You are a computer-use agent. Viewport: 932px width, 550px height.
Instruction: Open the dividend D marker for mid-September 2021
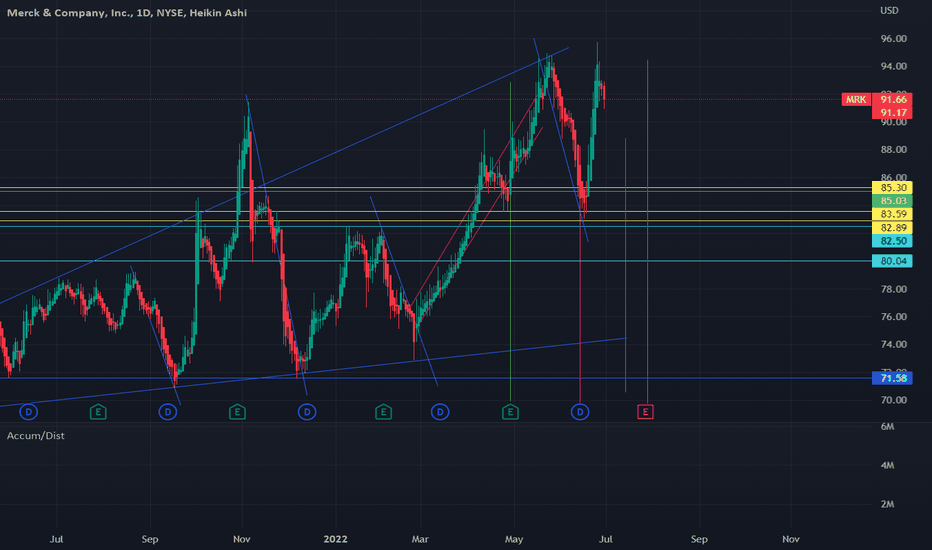point(168,411)
